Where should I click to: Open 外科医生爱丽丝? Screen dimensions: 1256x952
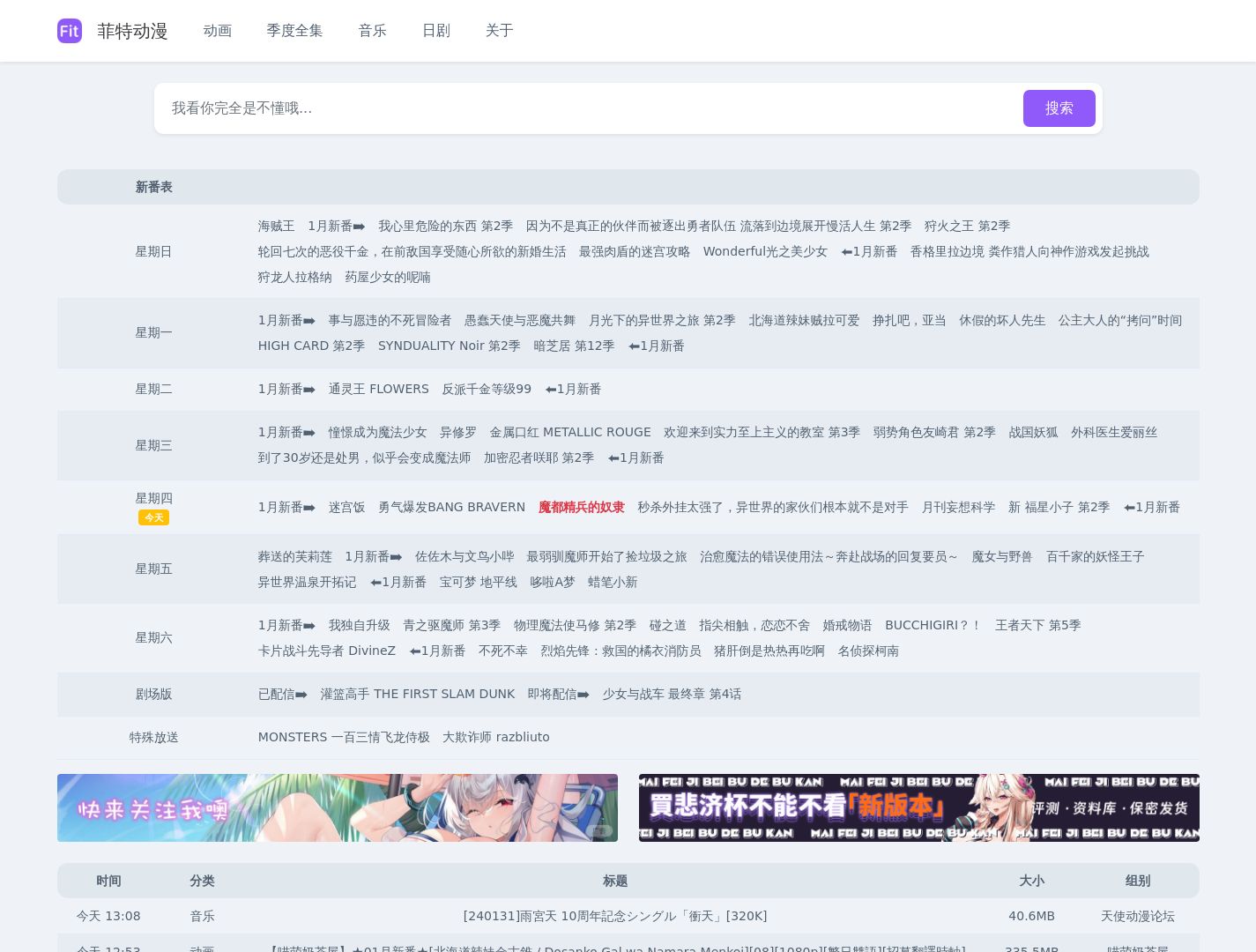click(x=1114, y=433)
